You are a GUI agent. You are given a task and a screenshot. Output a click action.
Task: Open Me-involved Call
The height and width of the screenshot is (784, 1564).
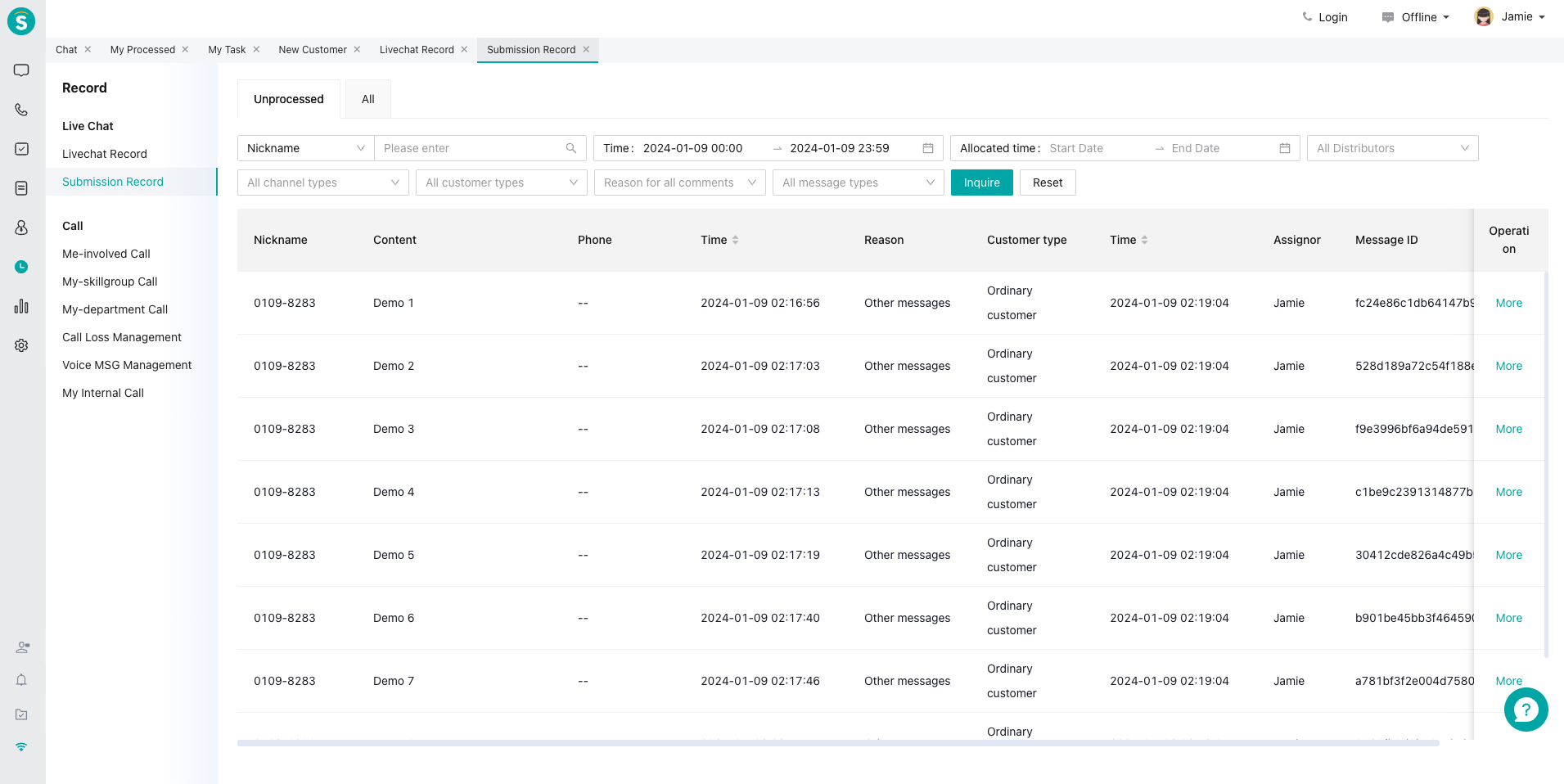point(106,254)
